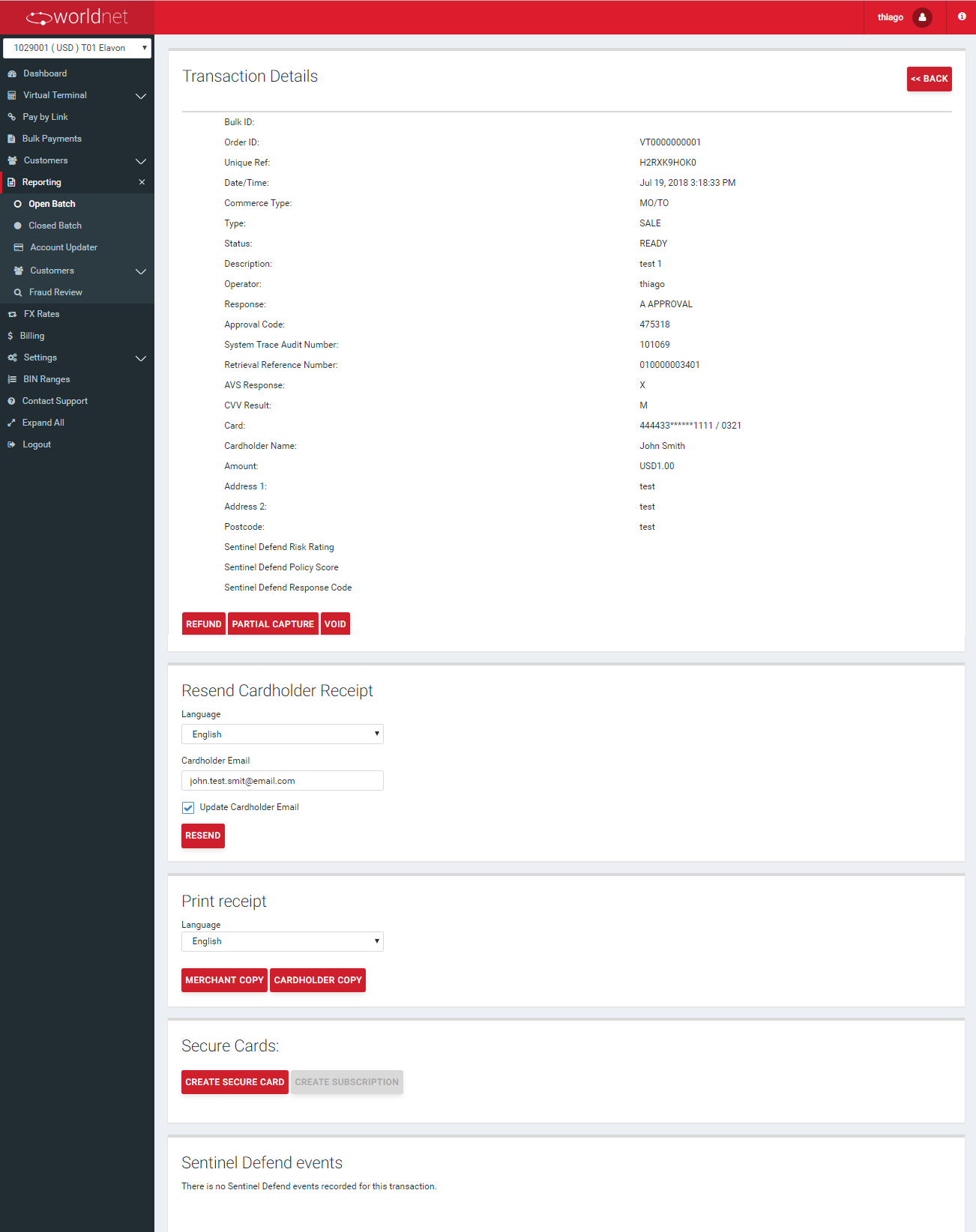
Task: Click the Bulk Payments file icon
Action: 11,139
